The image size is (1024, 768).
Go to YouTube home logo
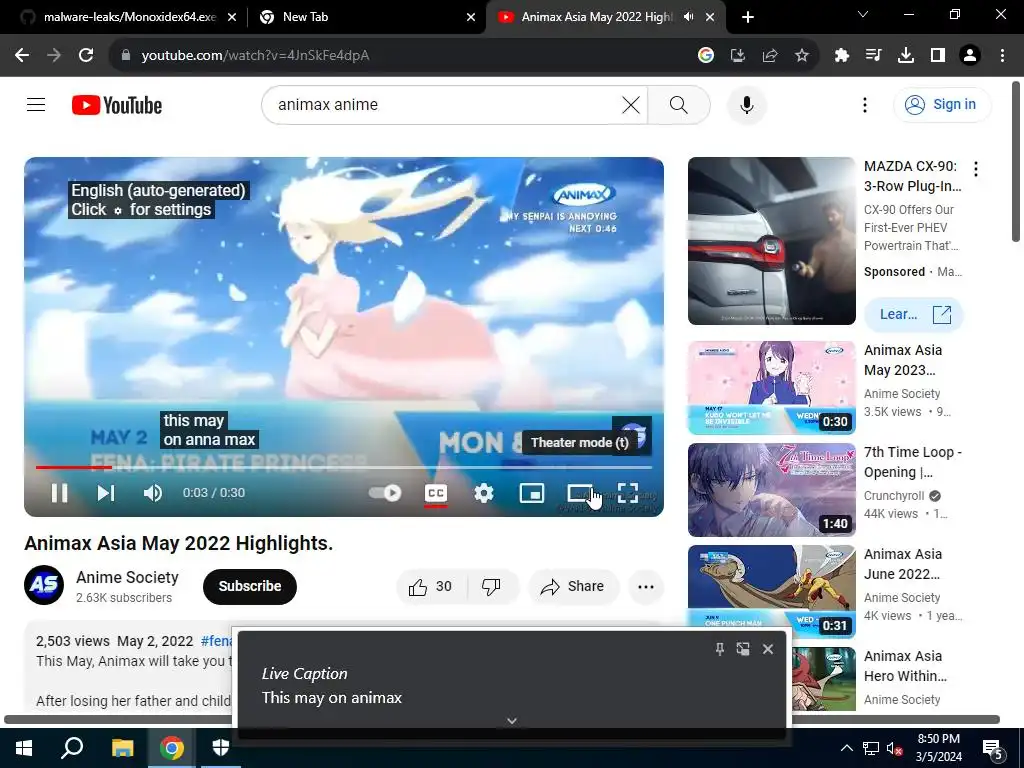click(x=117, y=105)
